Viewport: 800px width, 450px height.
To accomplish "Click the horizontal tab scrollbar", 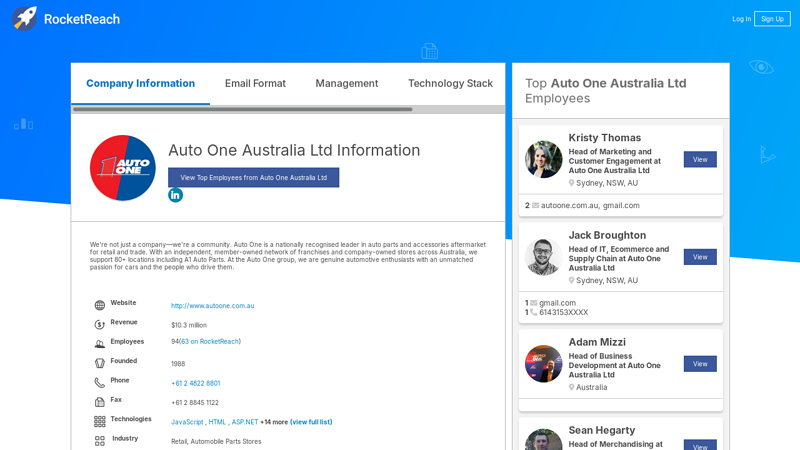I will [242, 109].
